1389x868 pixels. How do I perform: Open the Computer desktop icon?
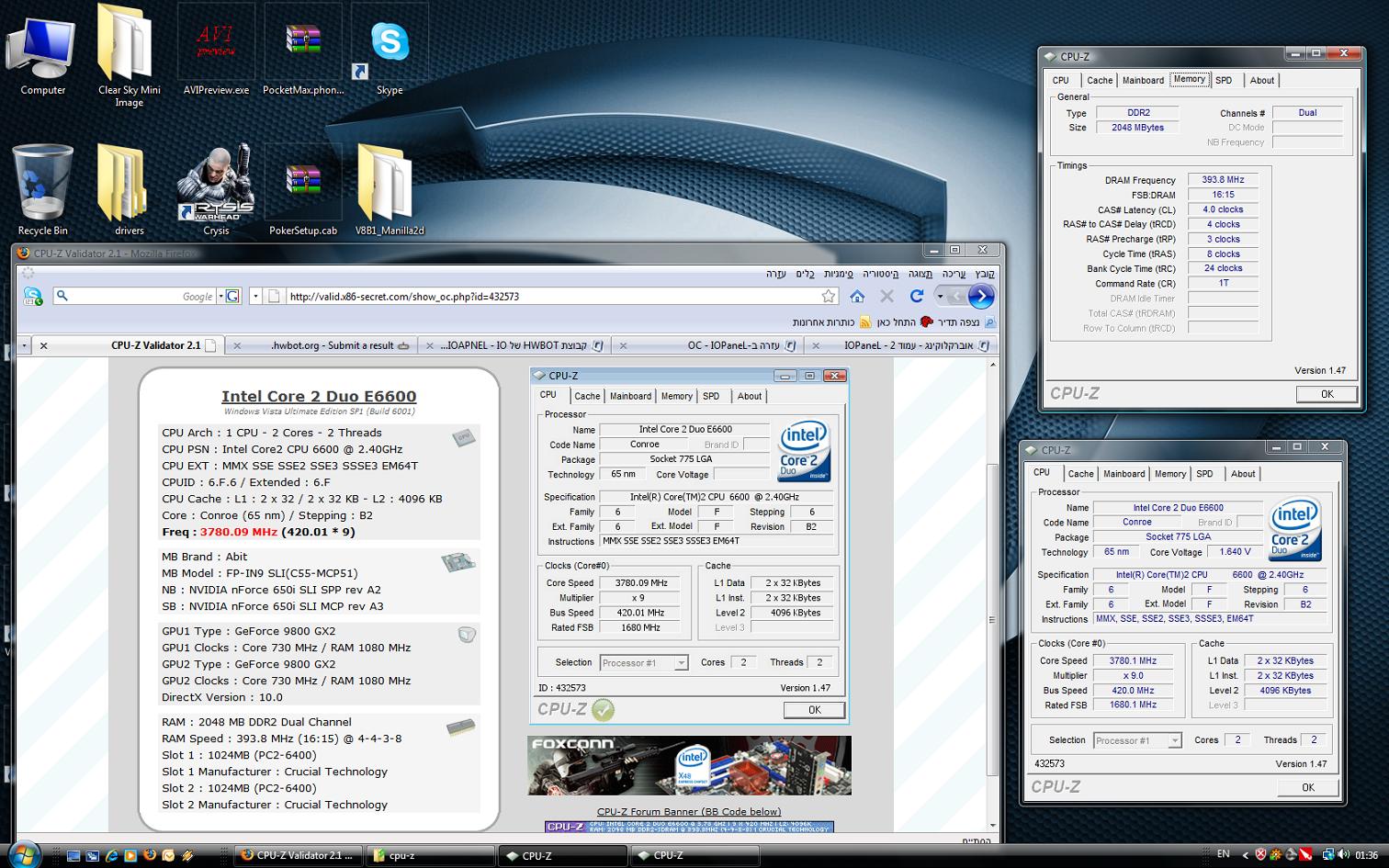pos(42,55)
